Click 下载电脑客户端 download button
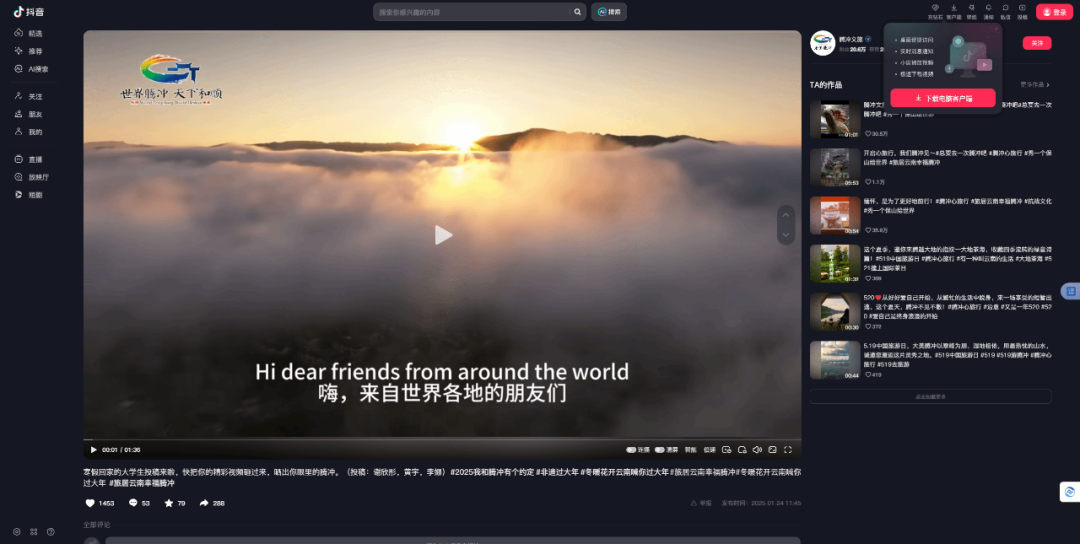The width and height of the screenshot is (1080, 544). (942, 98)
